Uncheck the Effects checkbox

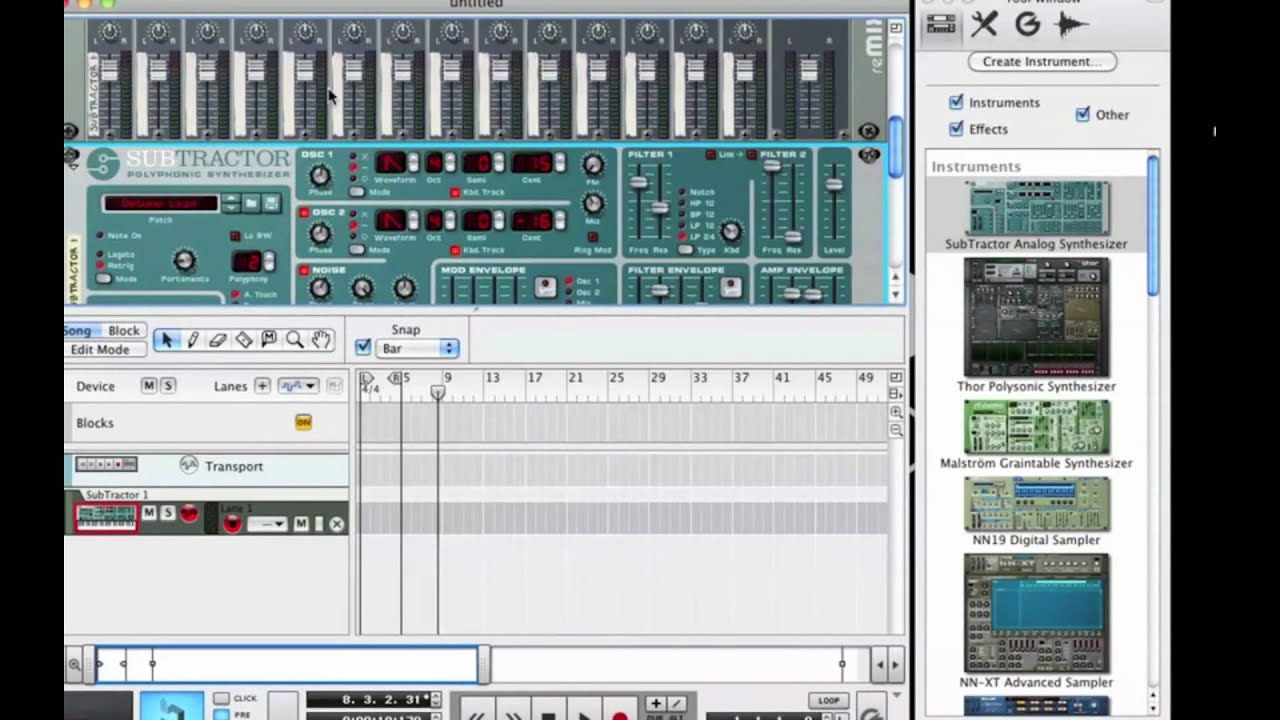[x=956, y=128]
